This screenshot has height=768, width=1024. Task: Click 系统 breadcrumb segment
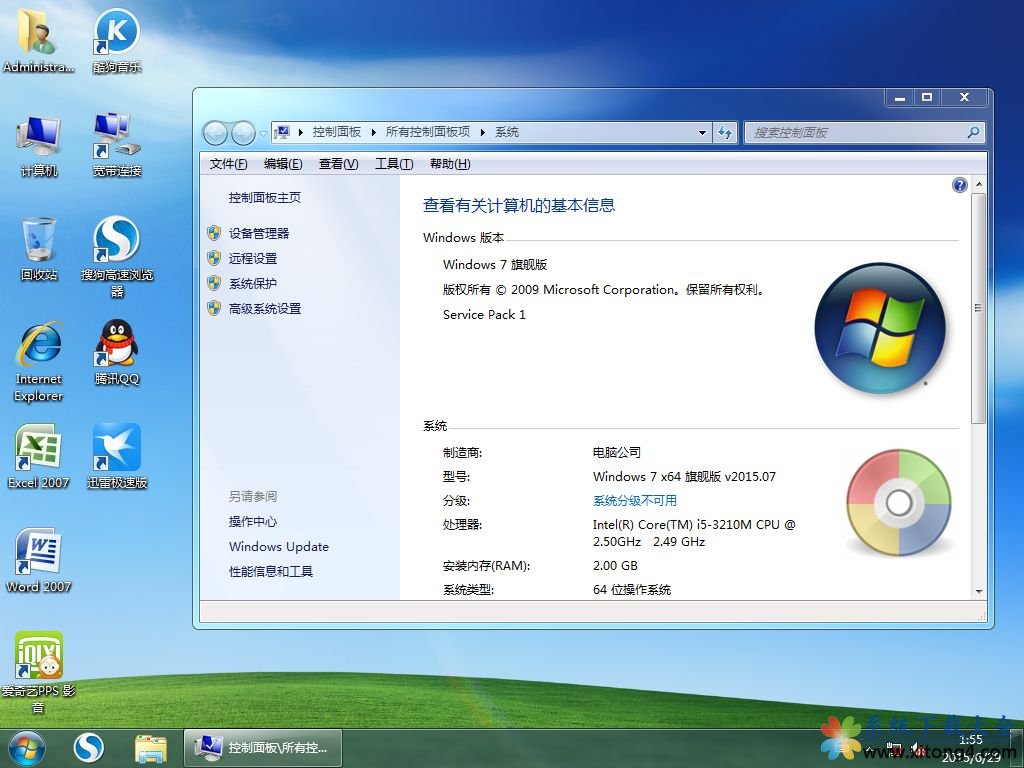pos(507,133)
